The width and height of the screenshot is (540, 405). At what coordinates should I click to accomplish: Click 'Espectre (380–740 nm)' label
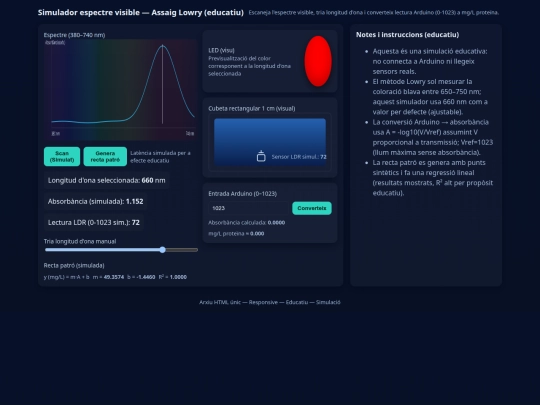(x=74, y=35)
